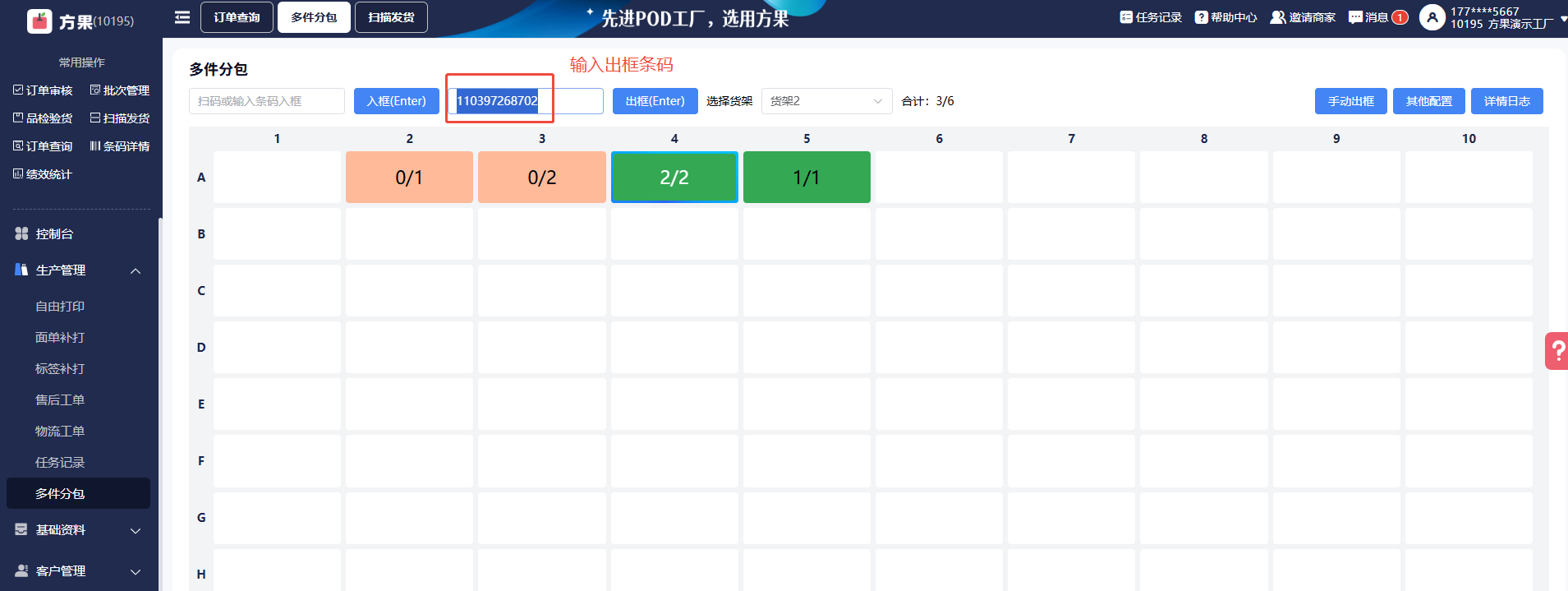
Task: Focus the 扫码或输入条码入框 input field
Action: click(267, 101)
